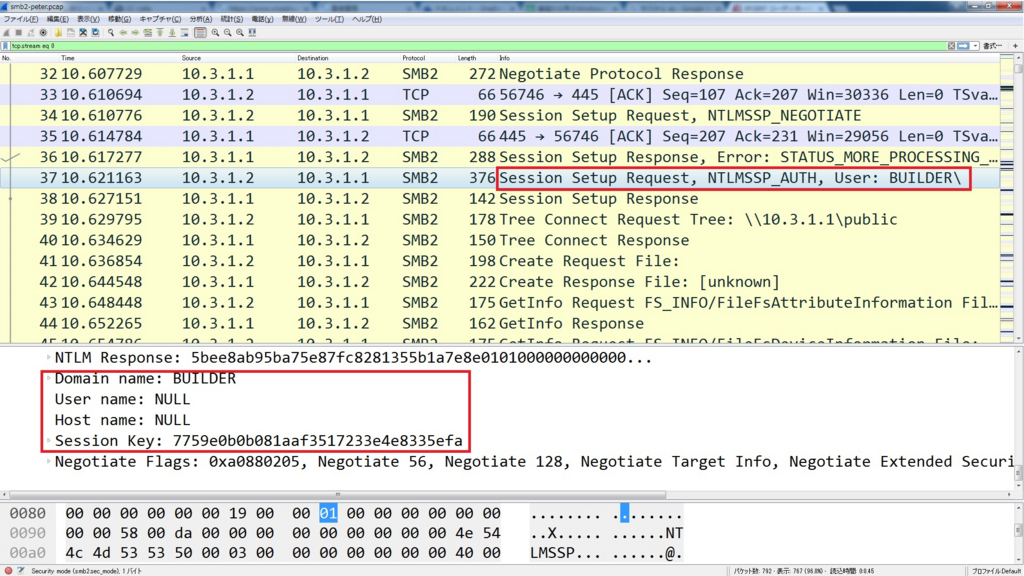This screenshot has width=1024, height=576.
Task: Click the プロファイル: Default status entry
Action: pos(995,571)
